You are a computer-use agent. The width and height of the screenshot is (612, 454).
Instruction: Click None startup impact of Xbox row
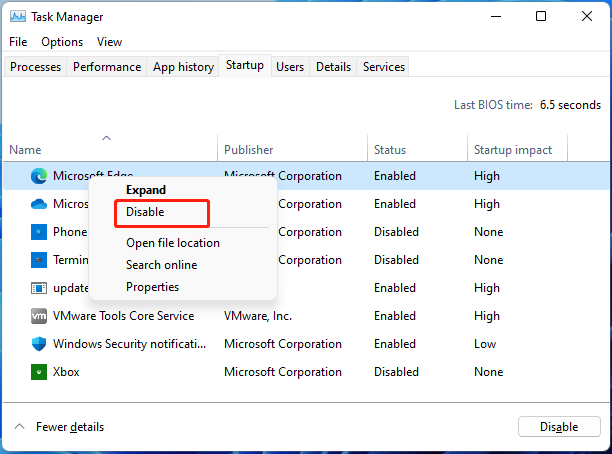489,372
